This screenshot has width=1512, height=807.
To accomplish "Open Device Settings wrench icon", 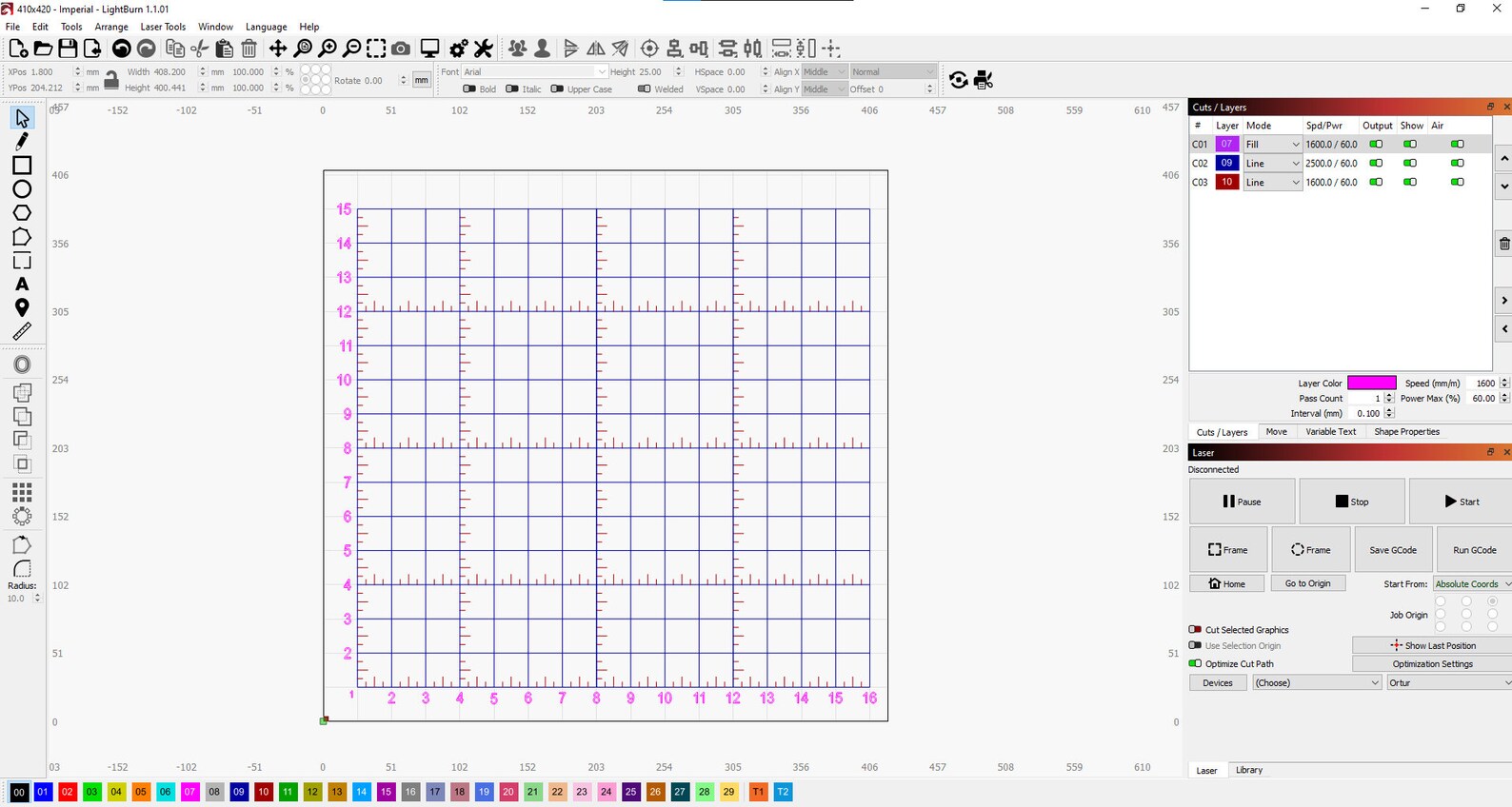I will click(483, 49).
